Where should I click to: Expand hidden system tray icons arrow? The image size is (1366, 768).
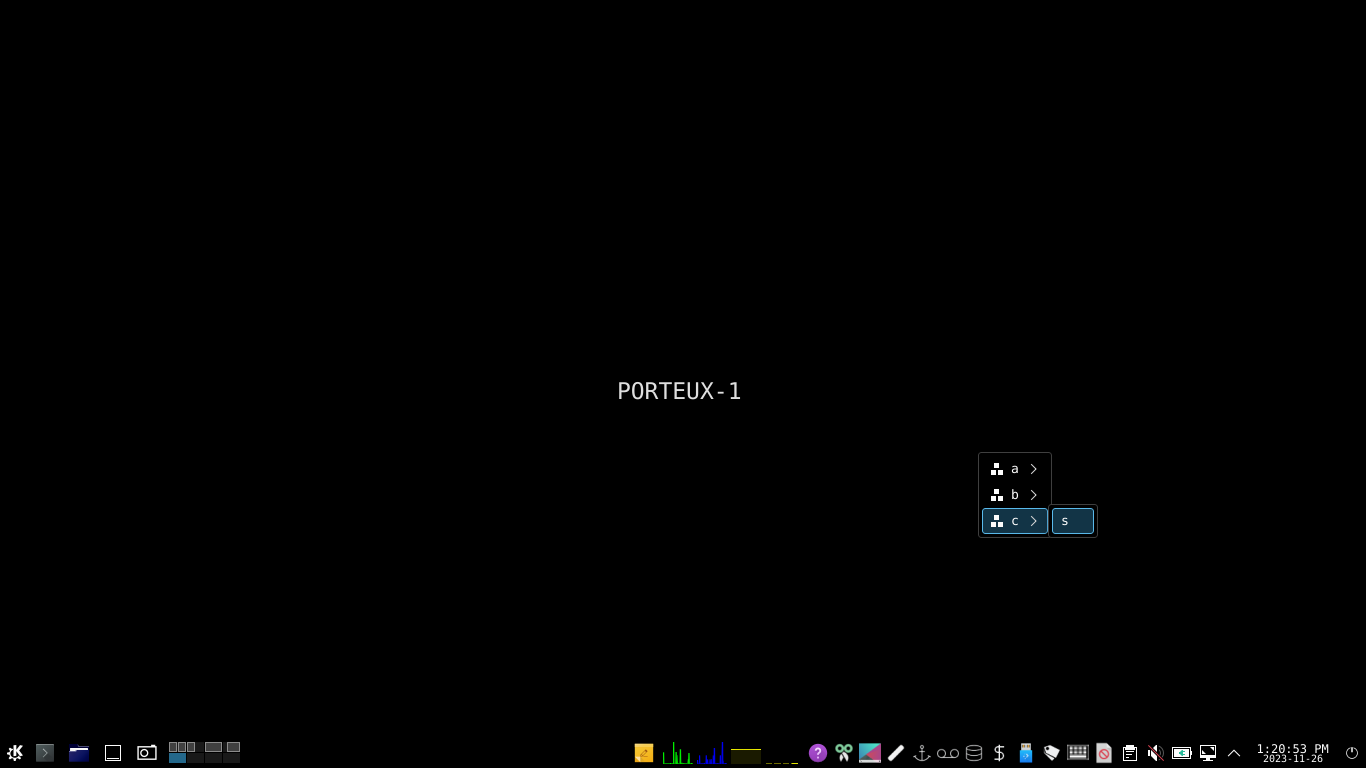[x=1234, y=753]
